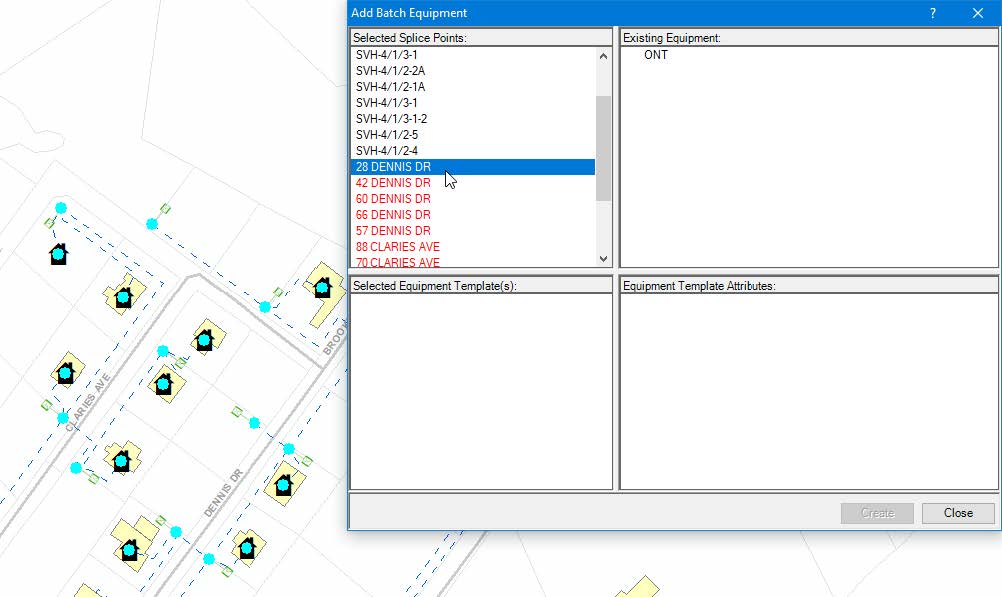Click ONT under Existing Equipment
The height and width of the screenshot is (597, 1002).
[x=656, y=55]
